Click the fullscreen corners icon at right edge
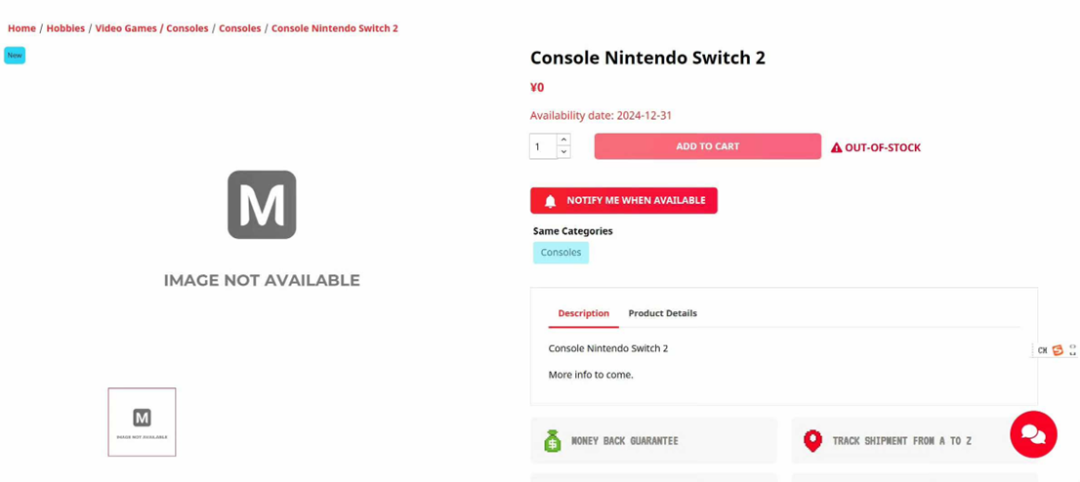 pyautogui.click(x=1072, y=350)
